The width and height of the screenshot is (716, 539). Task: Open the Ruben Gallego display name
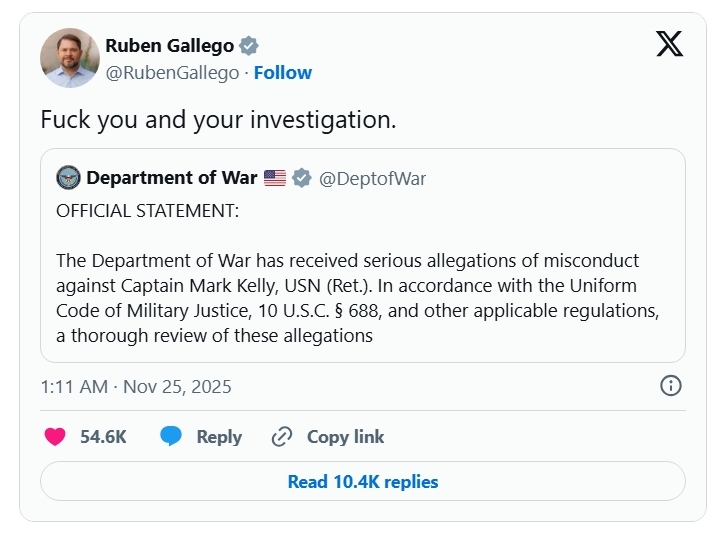pos(169,46)
